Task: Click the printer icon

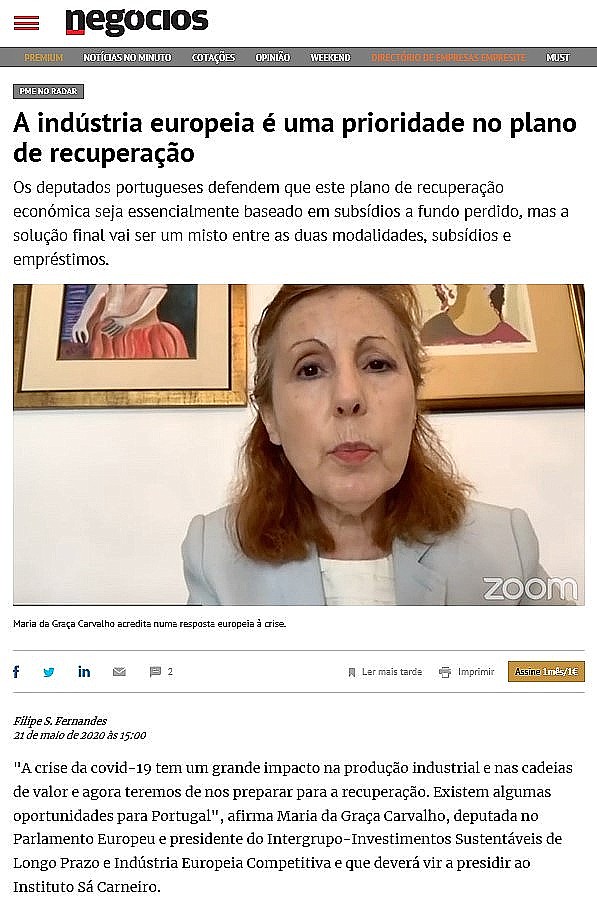Action: coord(445,672)
